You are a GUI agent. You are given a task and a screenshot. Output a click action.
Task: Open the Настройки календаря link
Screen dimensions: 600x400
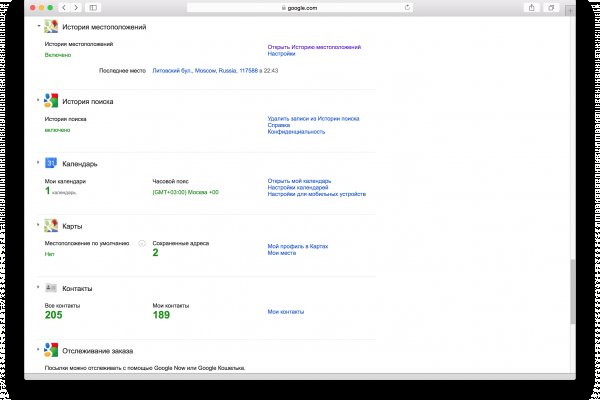point(298,188)
